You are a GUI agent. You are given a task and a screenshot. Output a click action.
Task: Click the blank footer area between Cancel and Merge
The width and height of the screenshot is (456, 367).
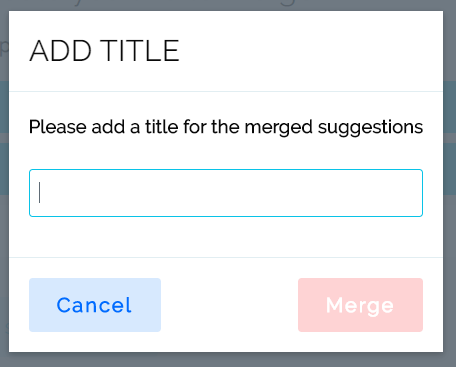tap(229, 305)
